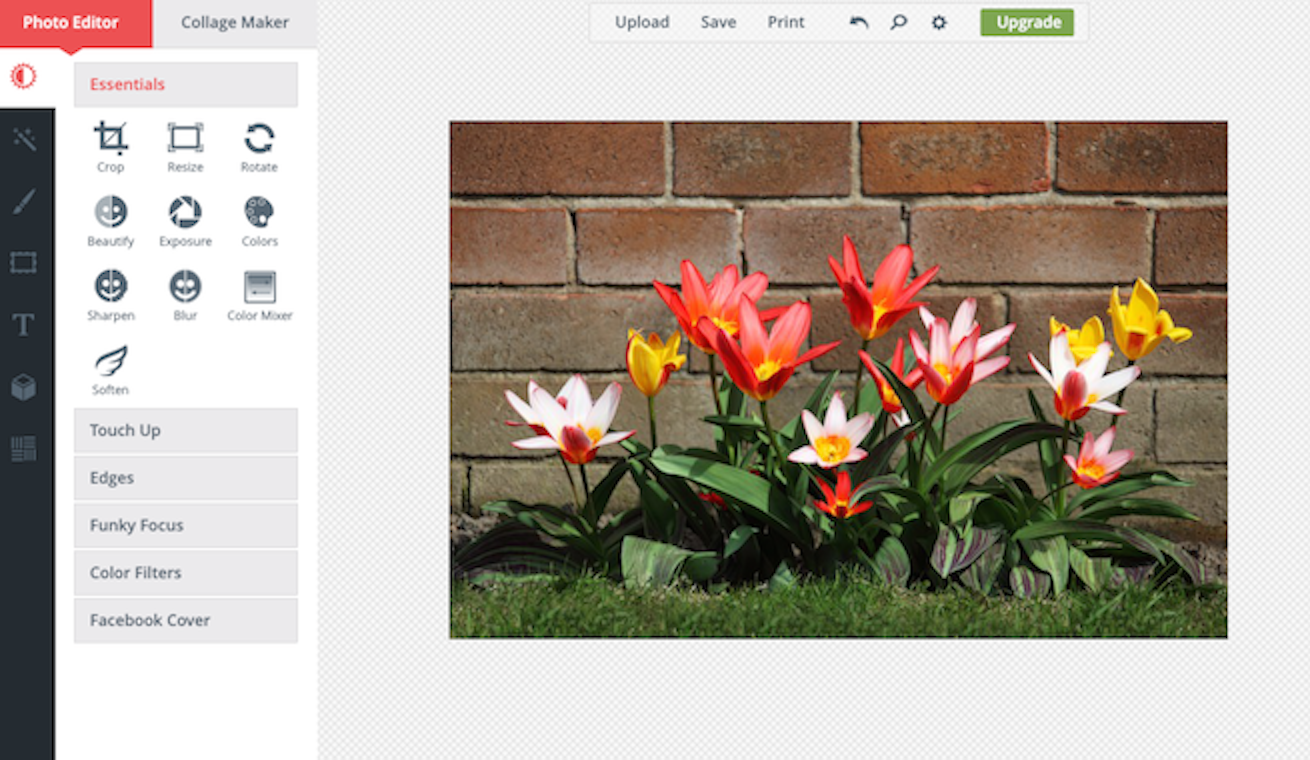This screenshot has width=1310, height=760.
Task: Click the zoom magnifier icon
Action: 899,22
